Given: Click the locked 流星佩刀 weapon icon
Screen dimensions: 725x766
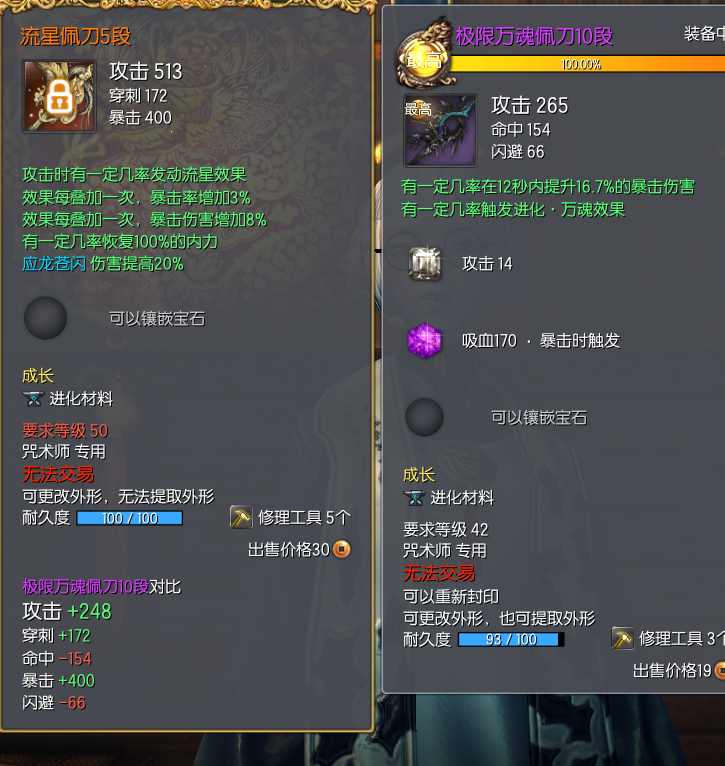Looking at the screenshot, I should pos(59,96).
